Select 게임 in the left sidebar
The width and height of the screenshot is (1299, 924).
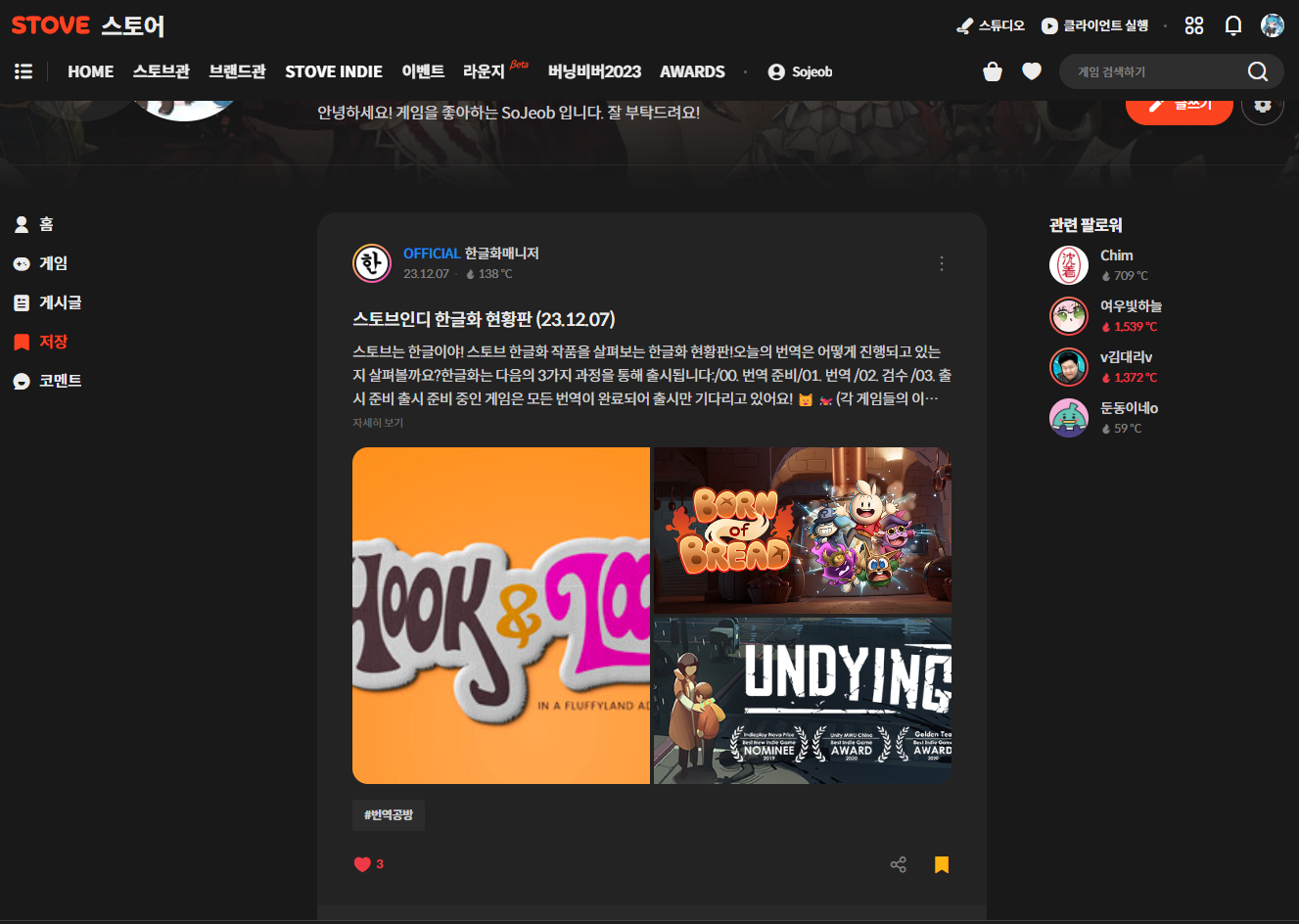[x=40, y=263]
